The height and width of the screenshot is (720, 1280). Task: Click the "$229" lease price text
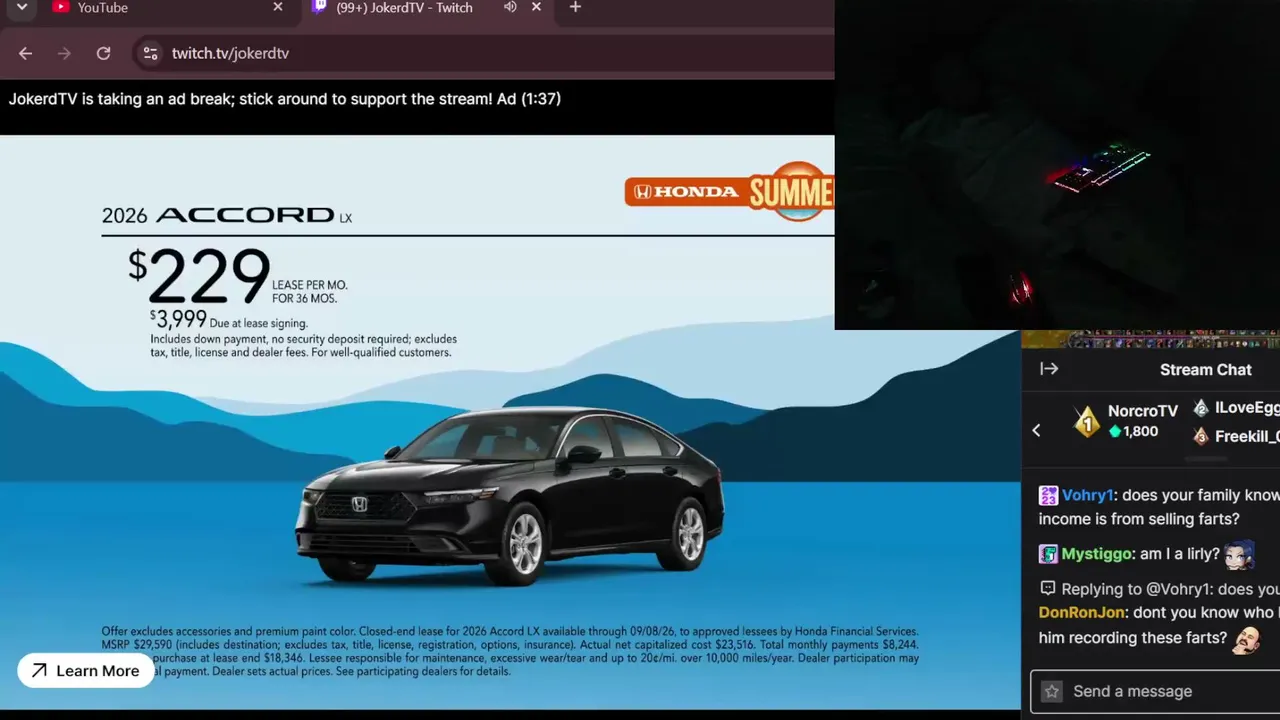[199, 276]
